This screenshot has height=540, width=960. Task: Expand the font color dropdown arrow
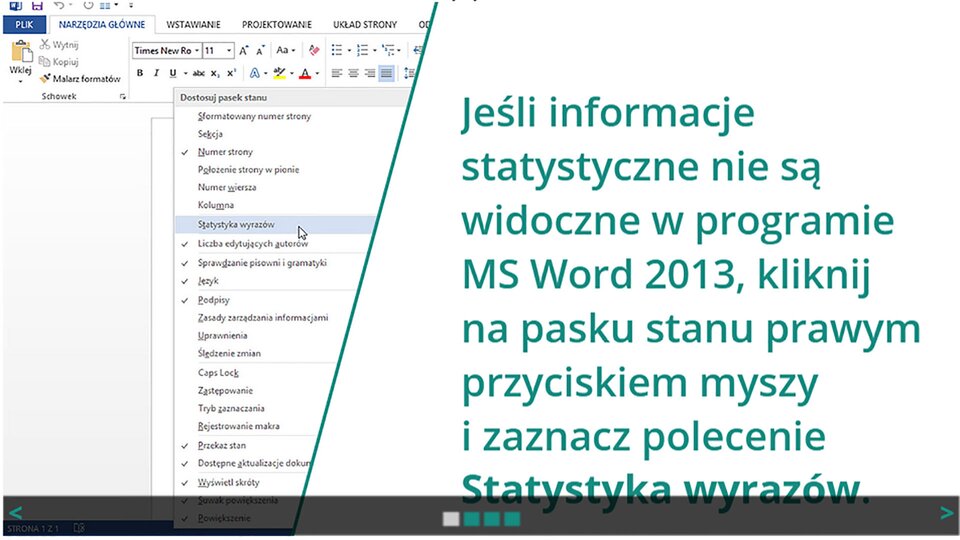pos(317,73)
